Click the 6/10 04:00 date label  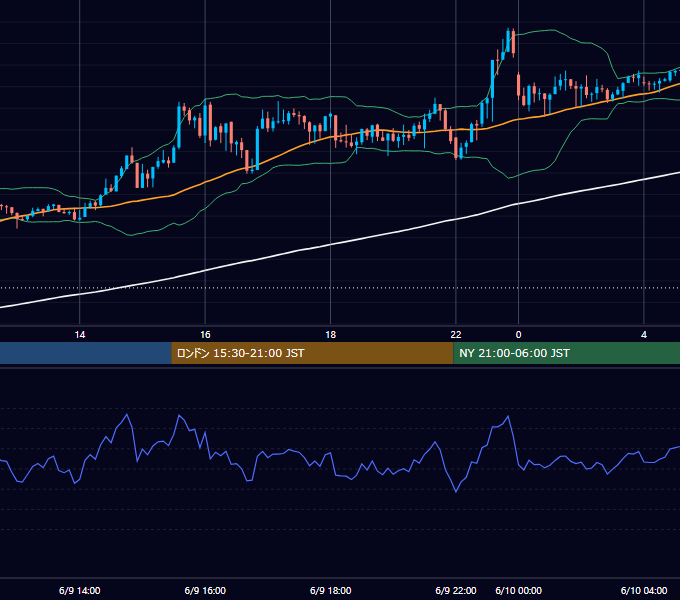pos(644,590)
